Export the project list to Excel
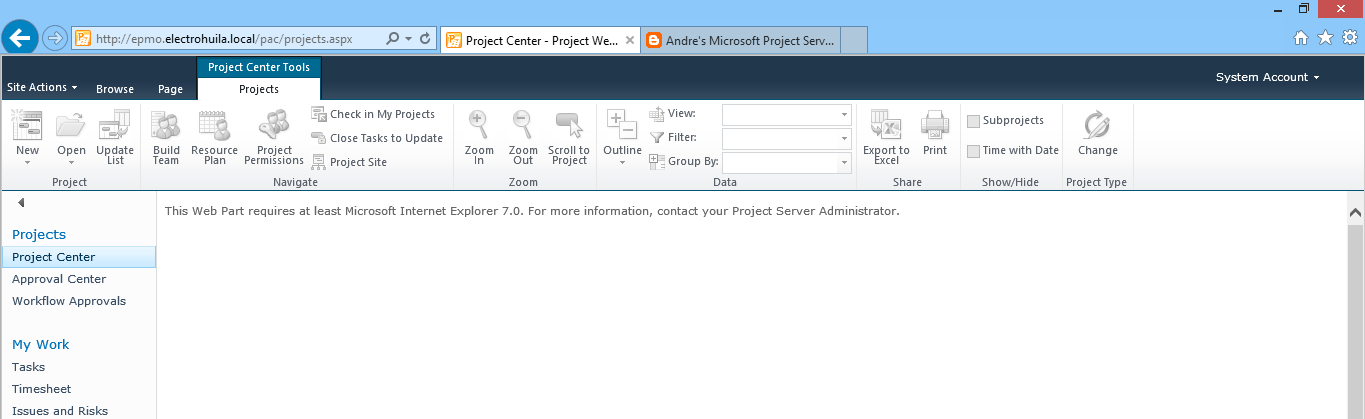 (x=886, y=127)
